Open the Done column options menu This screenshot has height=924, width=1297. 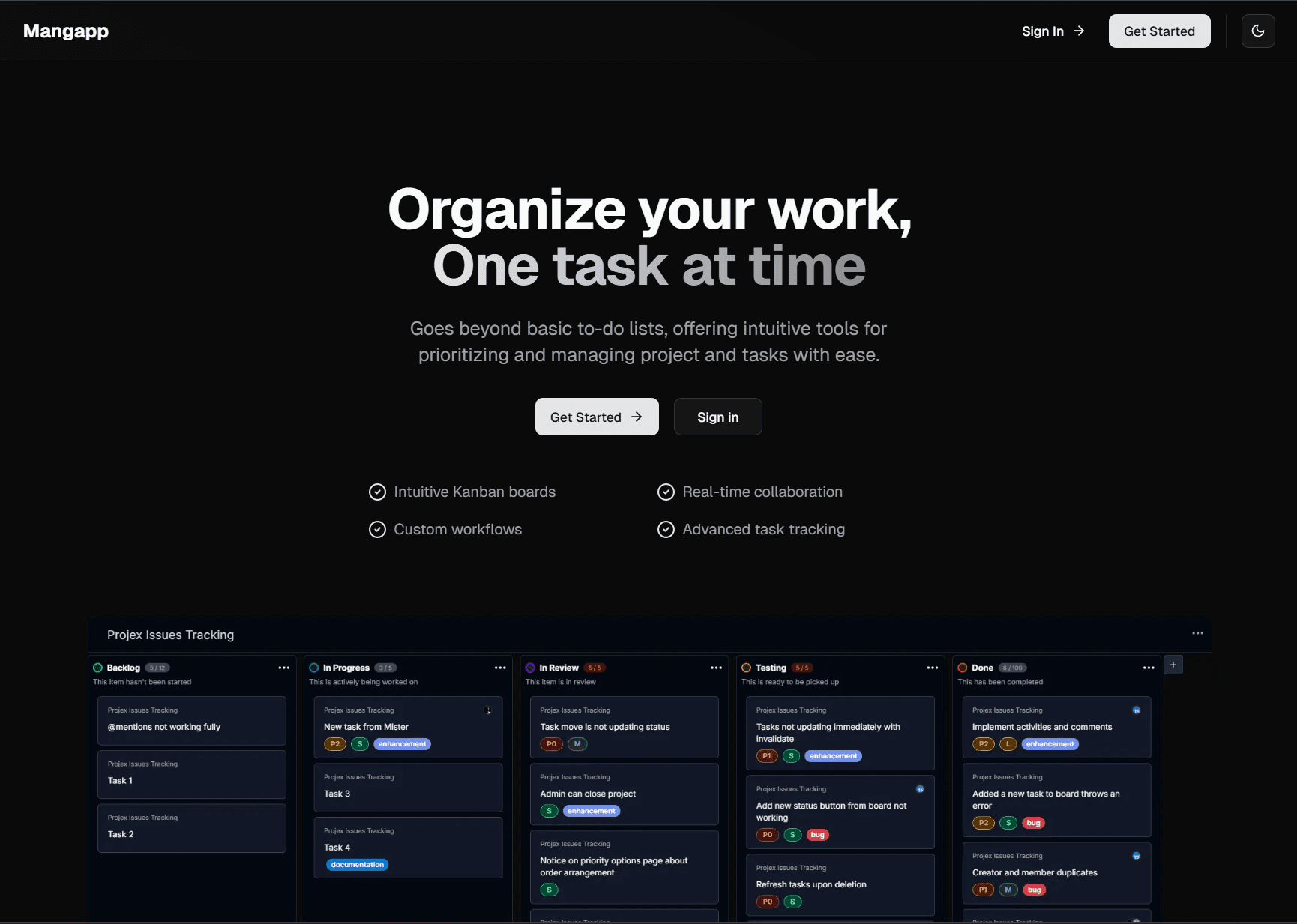pyautogui.click(x=1148, y=667)
